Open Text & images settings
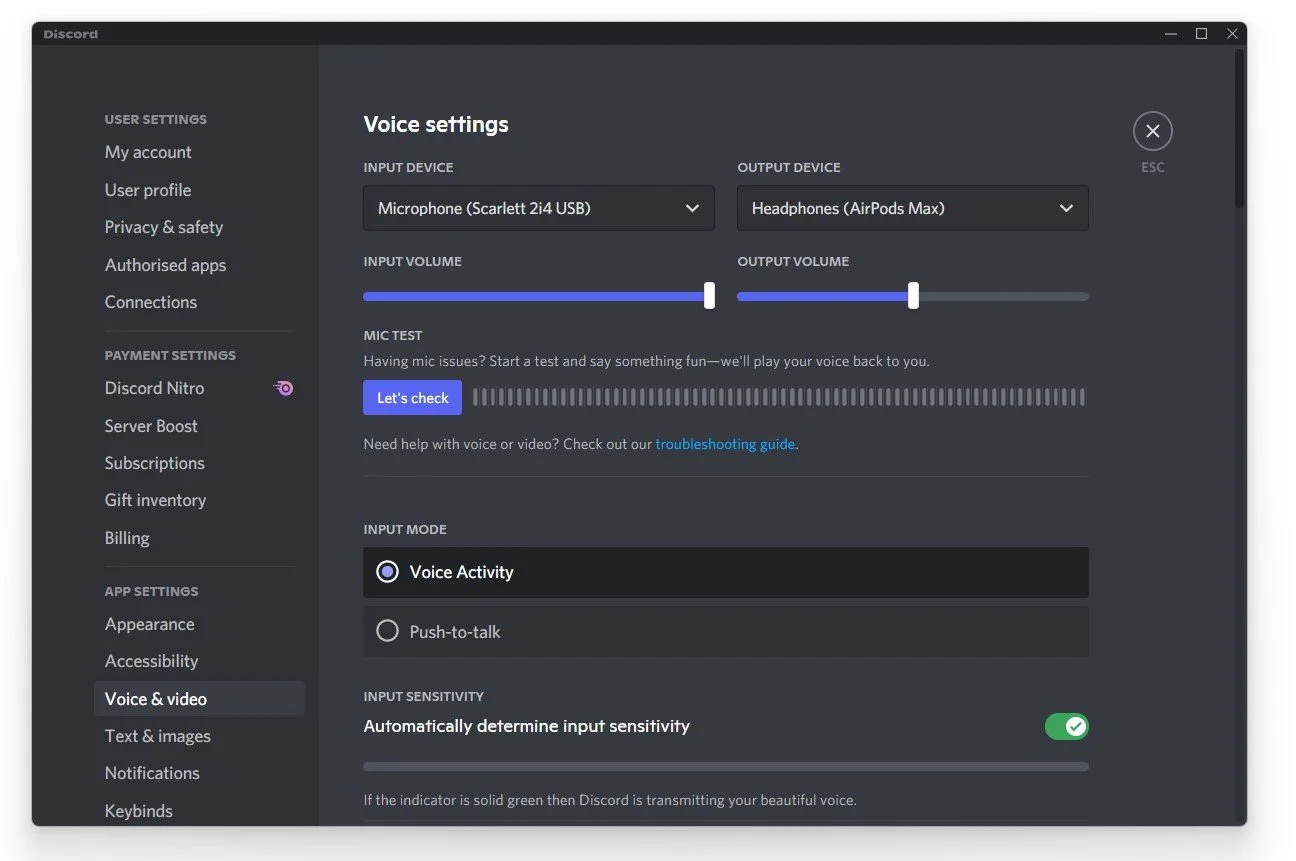 point(158,736)
